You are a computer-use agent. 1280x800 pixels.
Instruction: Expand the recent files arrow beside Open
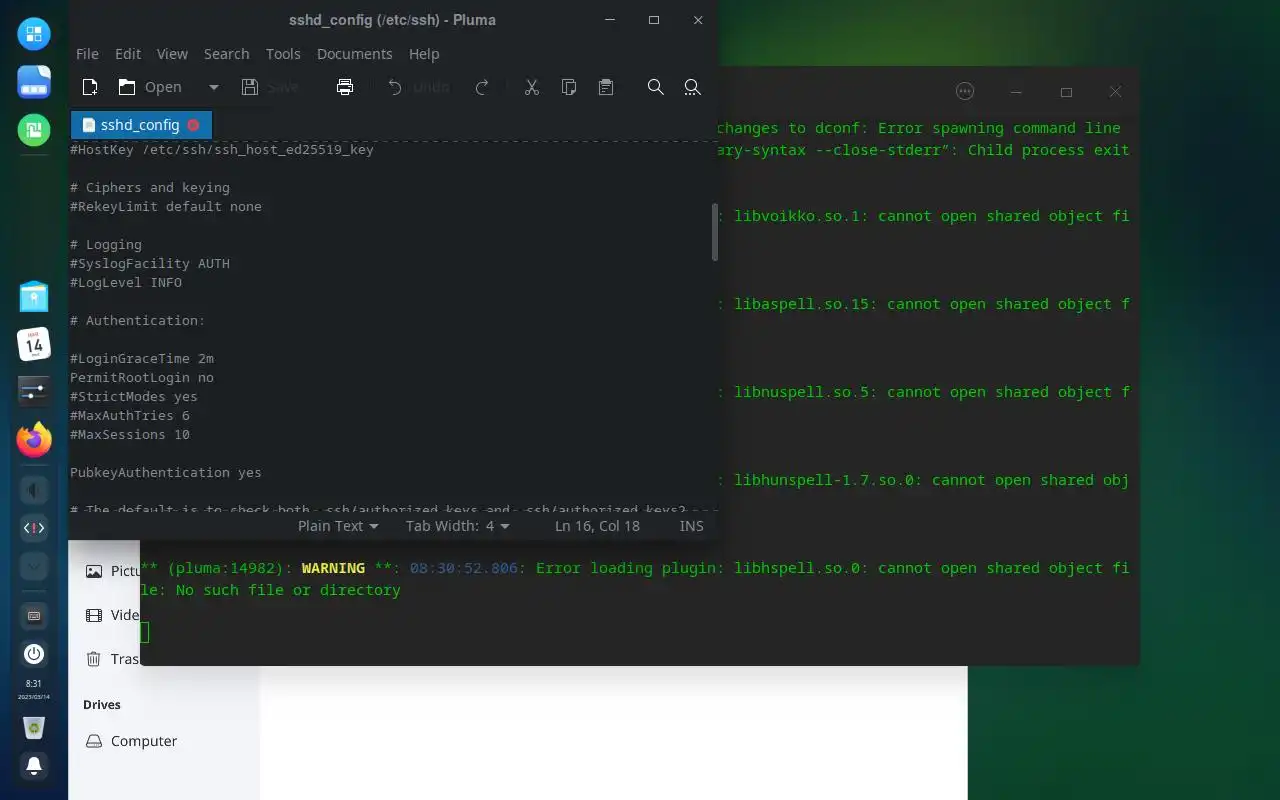[x=213, y=87]
